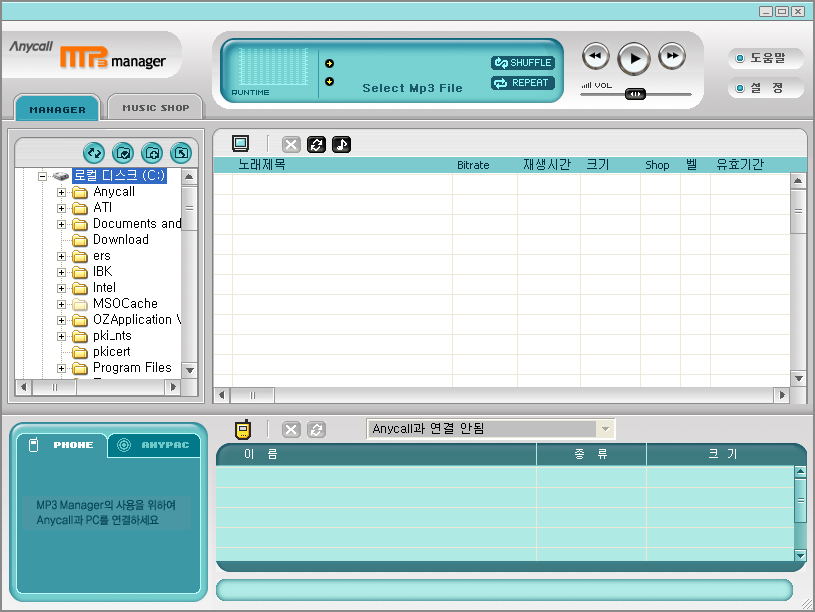Click the favorites folder icon with heart
This screenshot has height=612, width=815.
point(123,153)
